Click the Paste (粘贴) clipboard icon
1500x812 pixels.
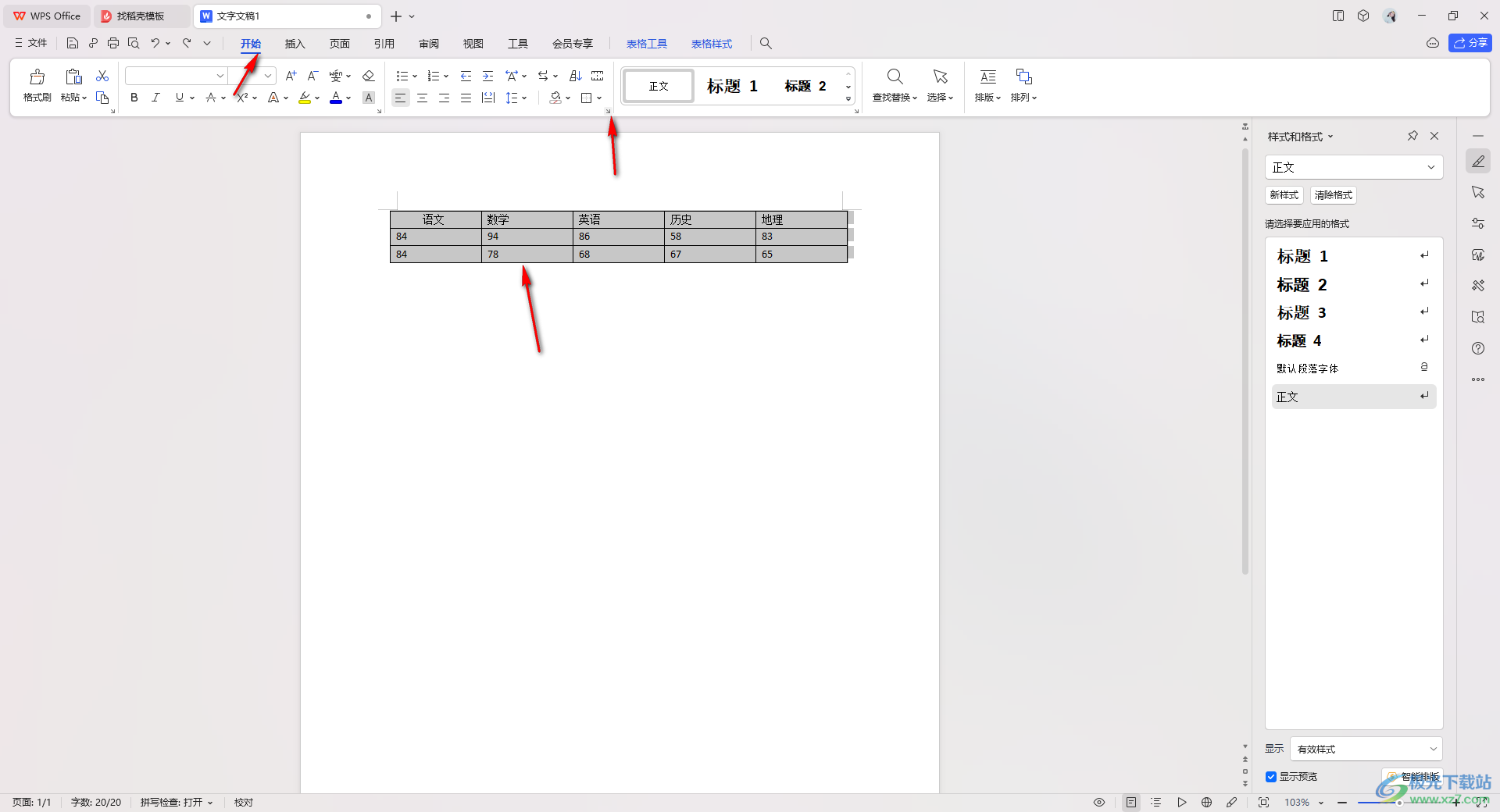[x=73, y=77]
